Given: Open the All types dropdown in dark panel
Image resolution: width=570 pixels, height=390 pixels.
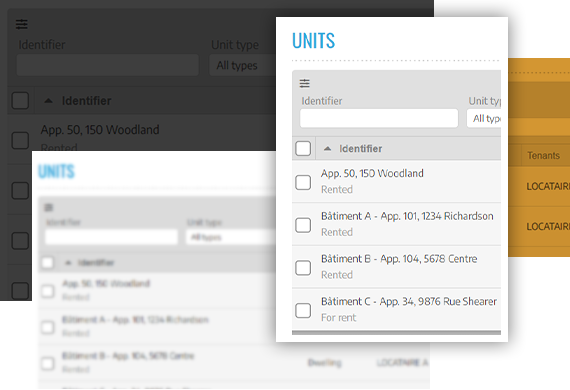Looking at the screenshot, I should pos(242,65).
